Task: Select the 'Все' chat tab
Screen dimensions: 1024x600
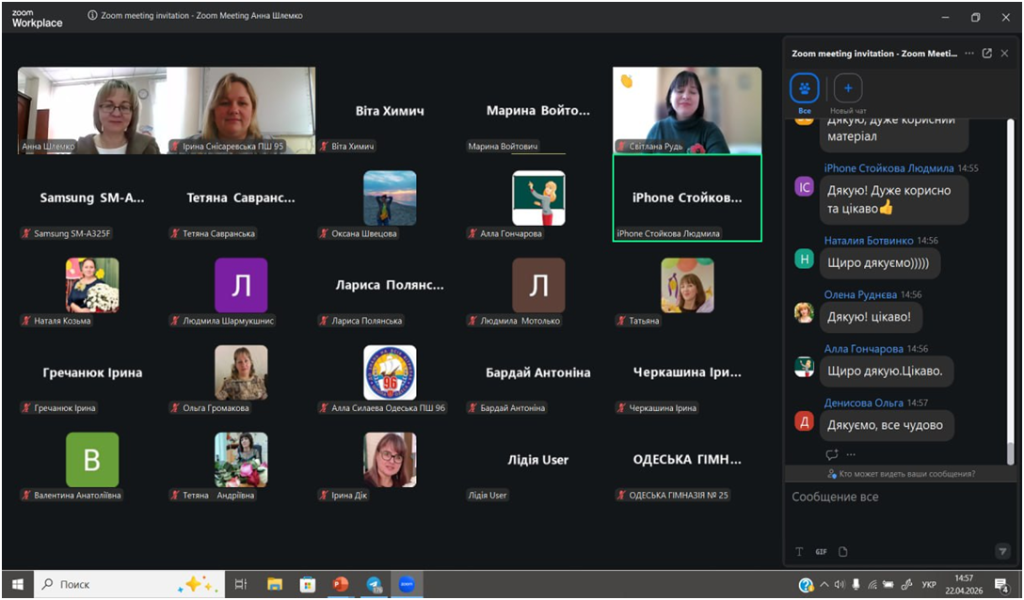Action: [x=805, y=88]
